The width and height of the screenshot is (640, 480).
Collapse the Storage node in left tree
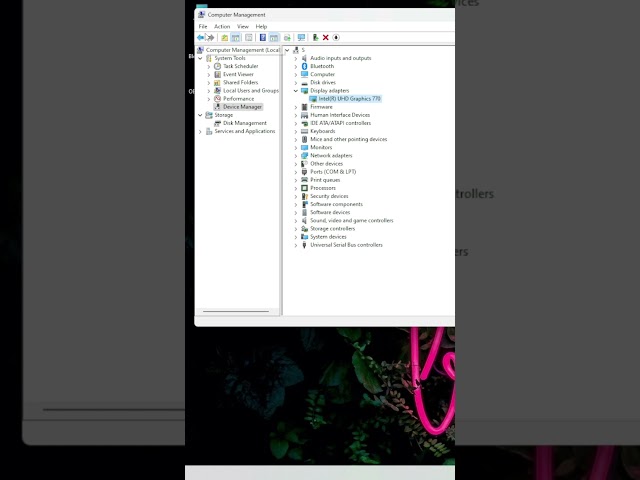coord(200,115)
